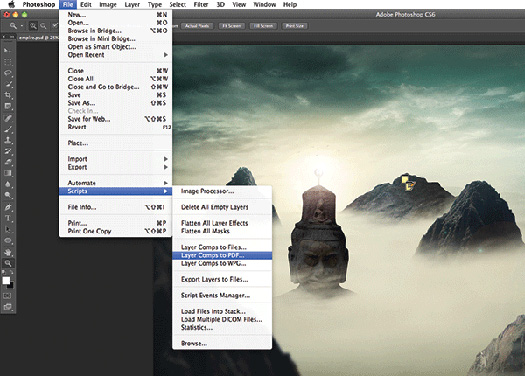Choose Statistics from the Scripts submenu
Image resolution: width=525 pixels, height=376 pixels.
pyautogui.click(x=222, y=327)
